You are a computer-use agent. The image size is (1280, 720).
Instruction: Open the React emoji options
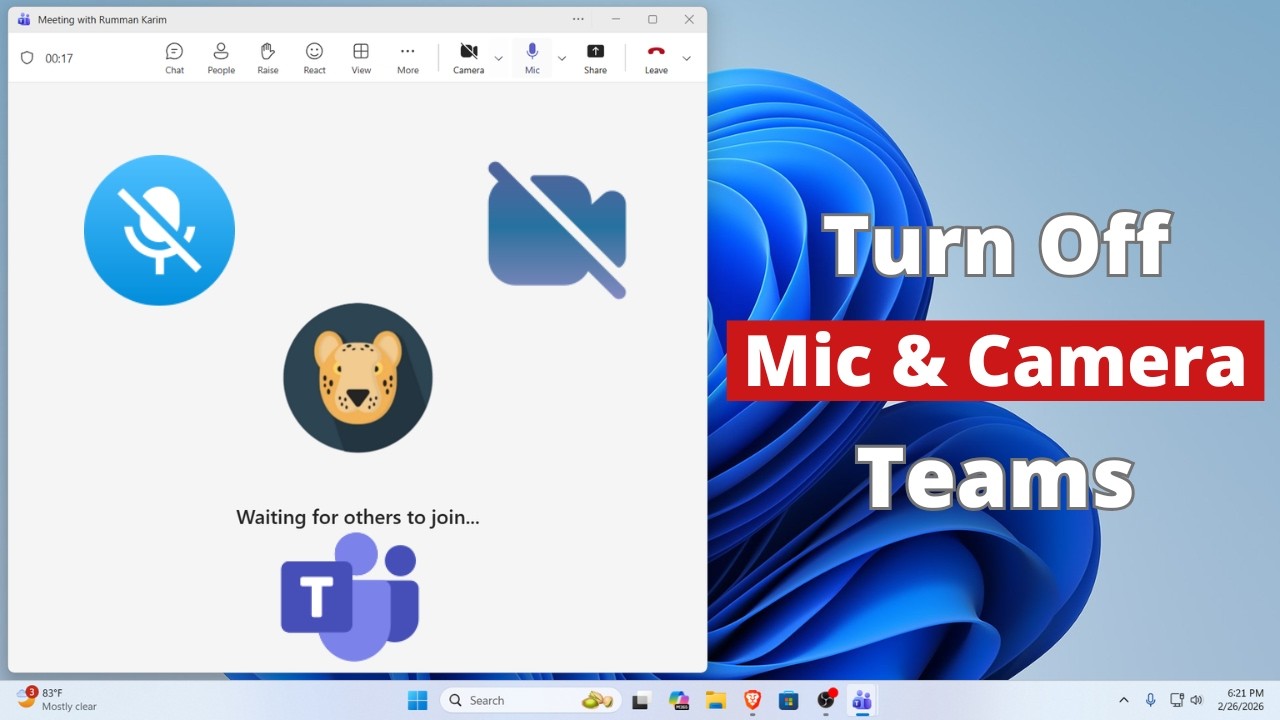tap(314, 58)
